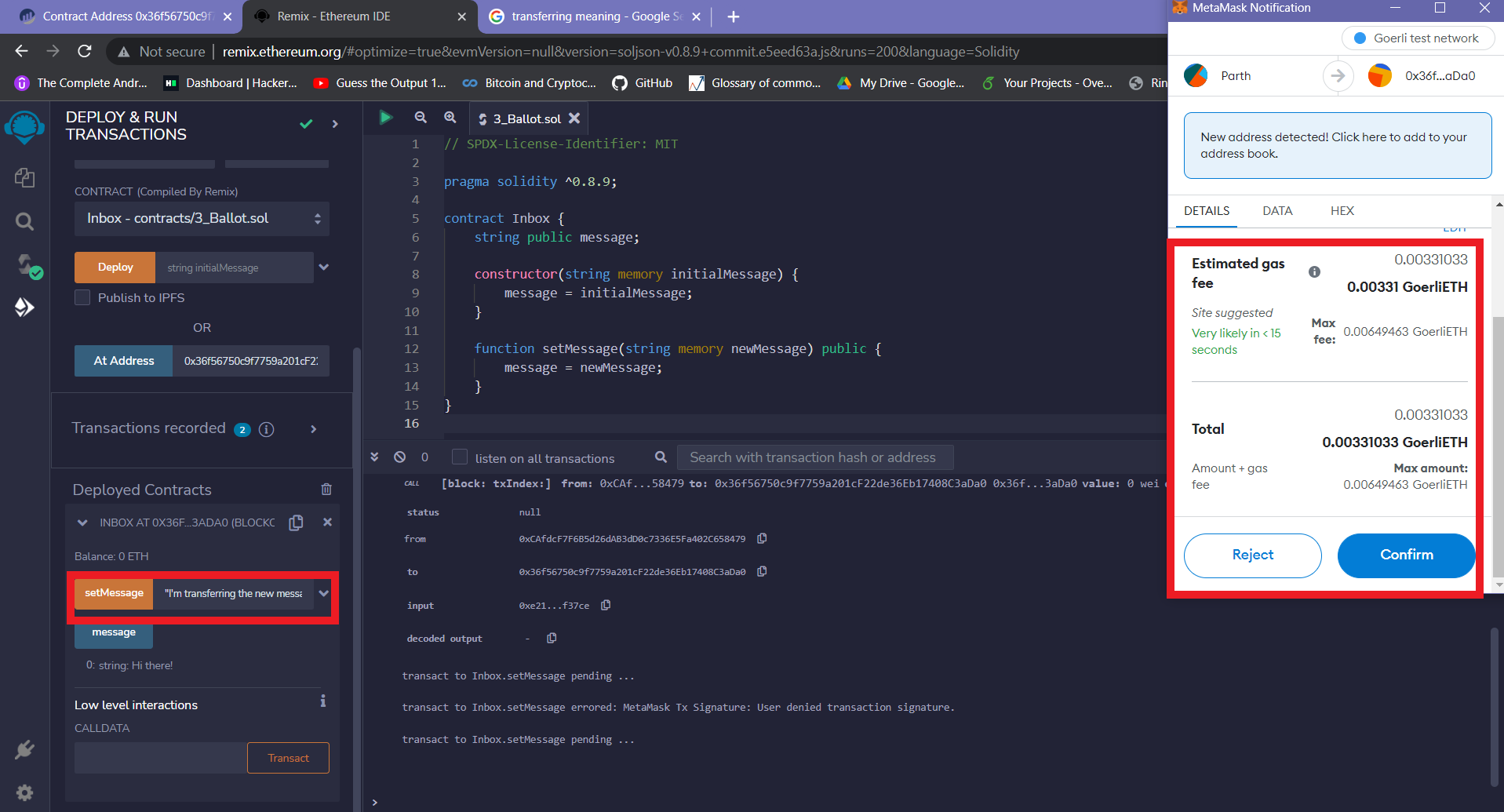Close the 3_Ballot.sol editor tab
Image resolution: width=1504 pixels, height=812 pixels.
tap(574, 118)
